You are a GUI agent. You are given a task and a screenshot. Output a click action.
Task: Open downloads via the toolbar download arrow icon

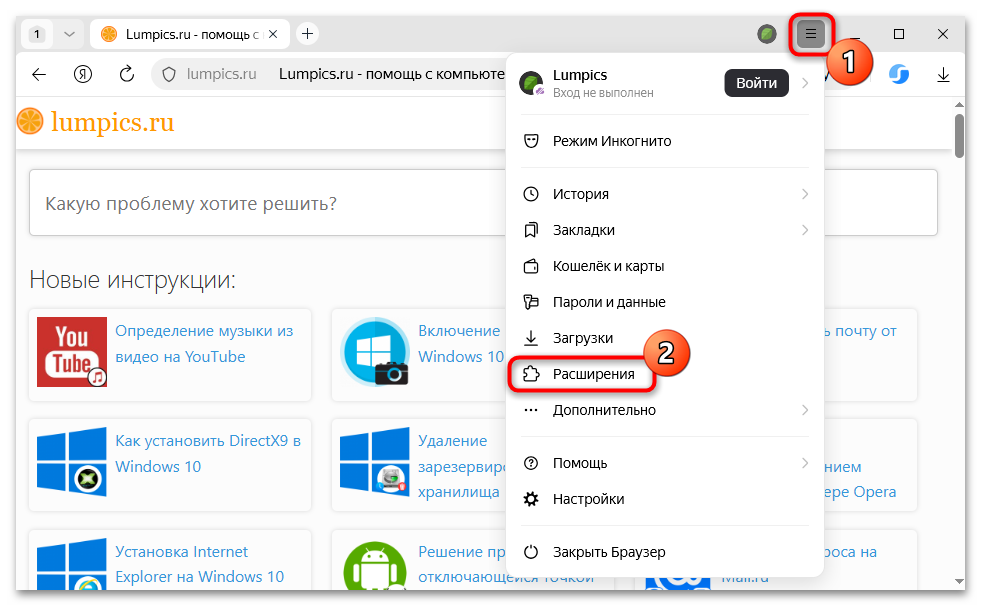click(943, 75)
